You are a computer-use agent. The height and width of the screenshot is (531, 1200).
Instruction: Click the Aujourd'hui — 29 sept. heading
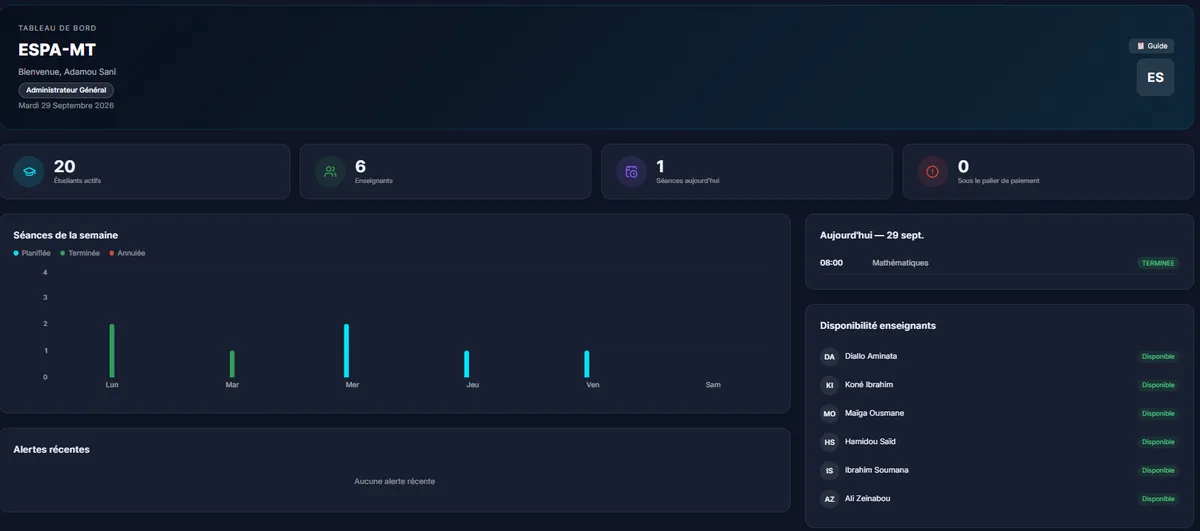pos(872,235)
